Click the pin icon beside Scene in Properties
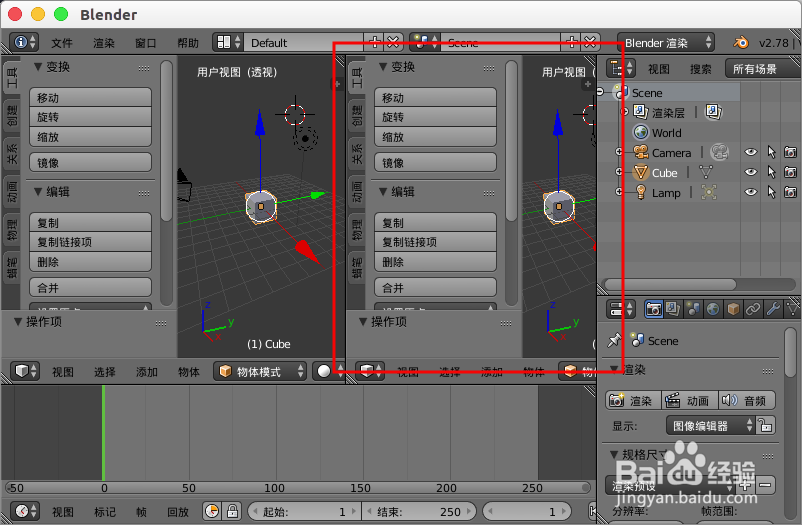The width and height of the screenshot is (802, 525). (x=614, y=340)
